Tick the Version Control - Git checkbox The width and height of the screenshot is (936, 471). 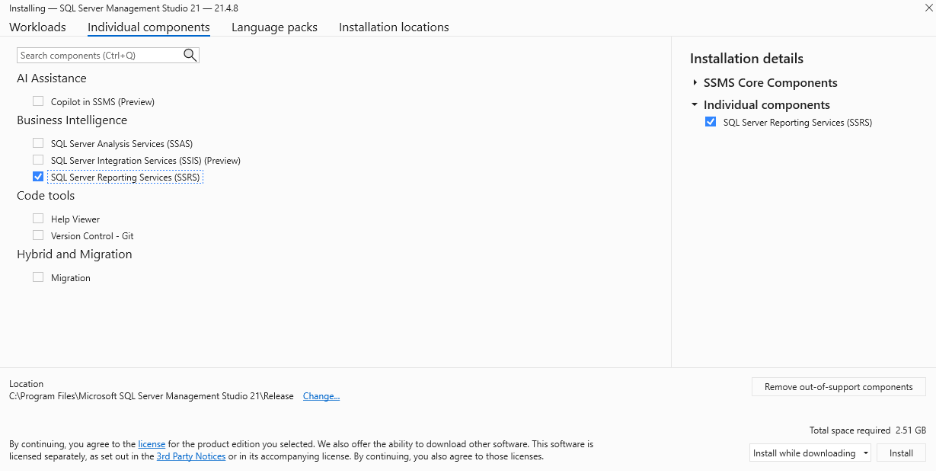(x=38, y=235)
